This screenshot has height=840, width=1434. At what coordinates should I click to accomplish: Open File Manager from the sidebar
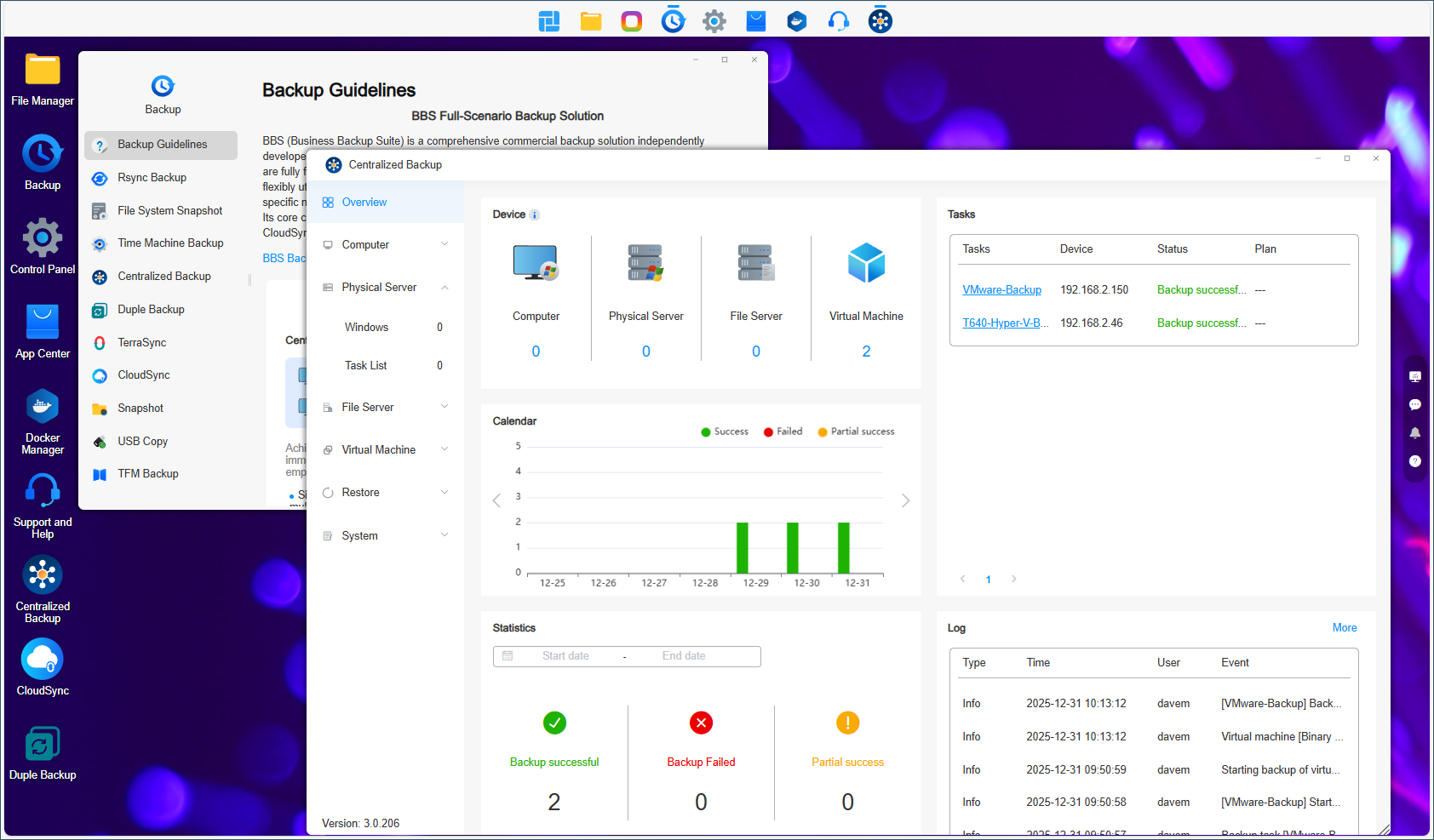pyautogui.click(x=42, y=68)
